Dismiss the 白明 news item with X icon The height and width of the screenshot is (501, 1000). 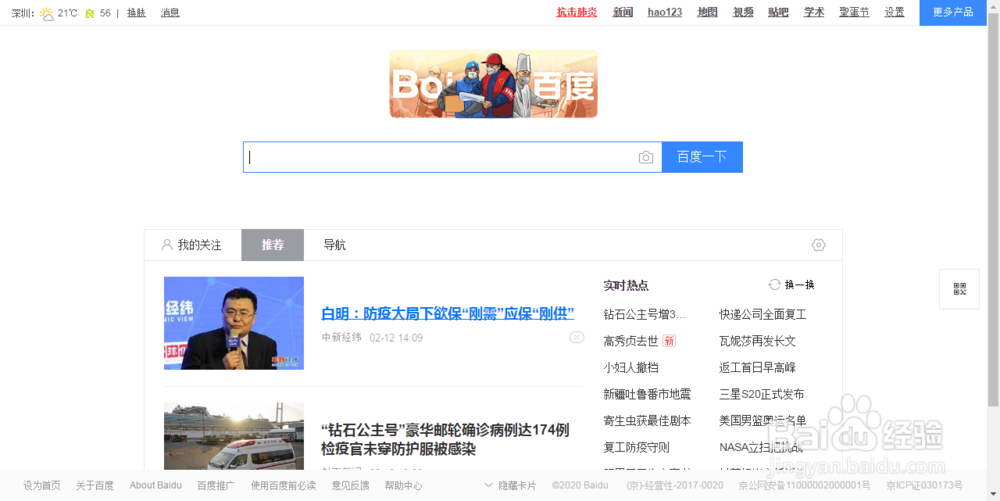[x=577, y=337]
